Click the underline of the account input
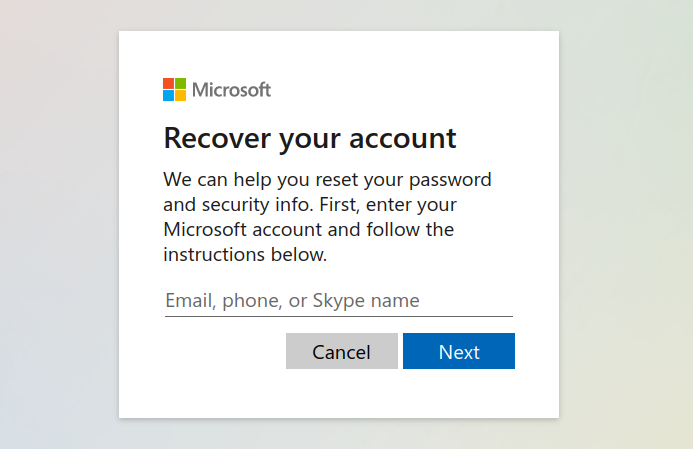This screenshot has width=693, height=449. (339, 316)
